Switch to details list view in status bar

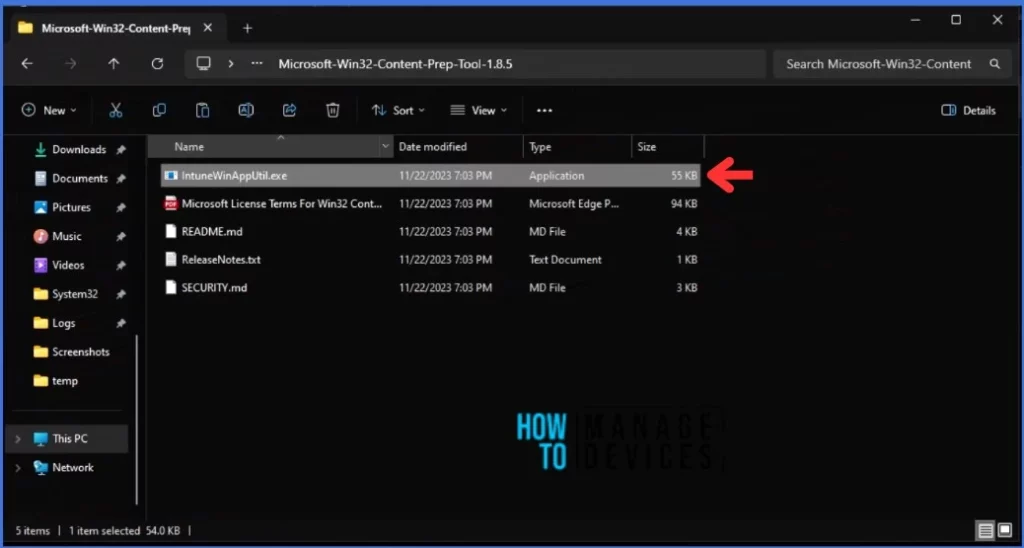986,530
